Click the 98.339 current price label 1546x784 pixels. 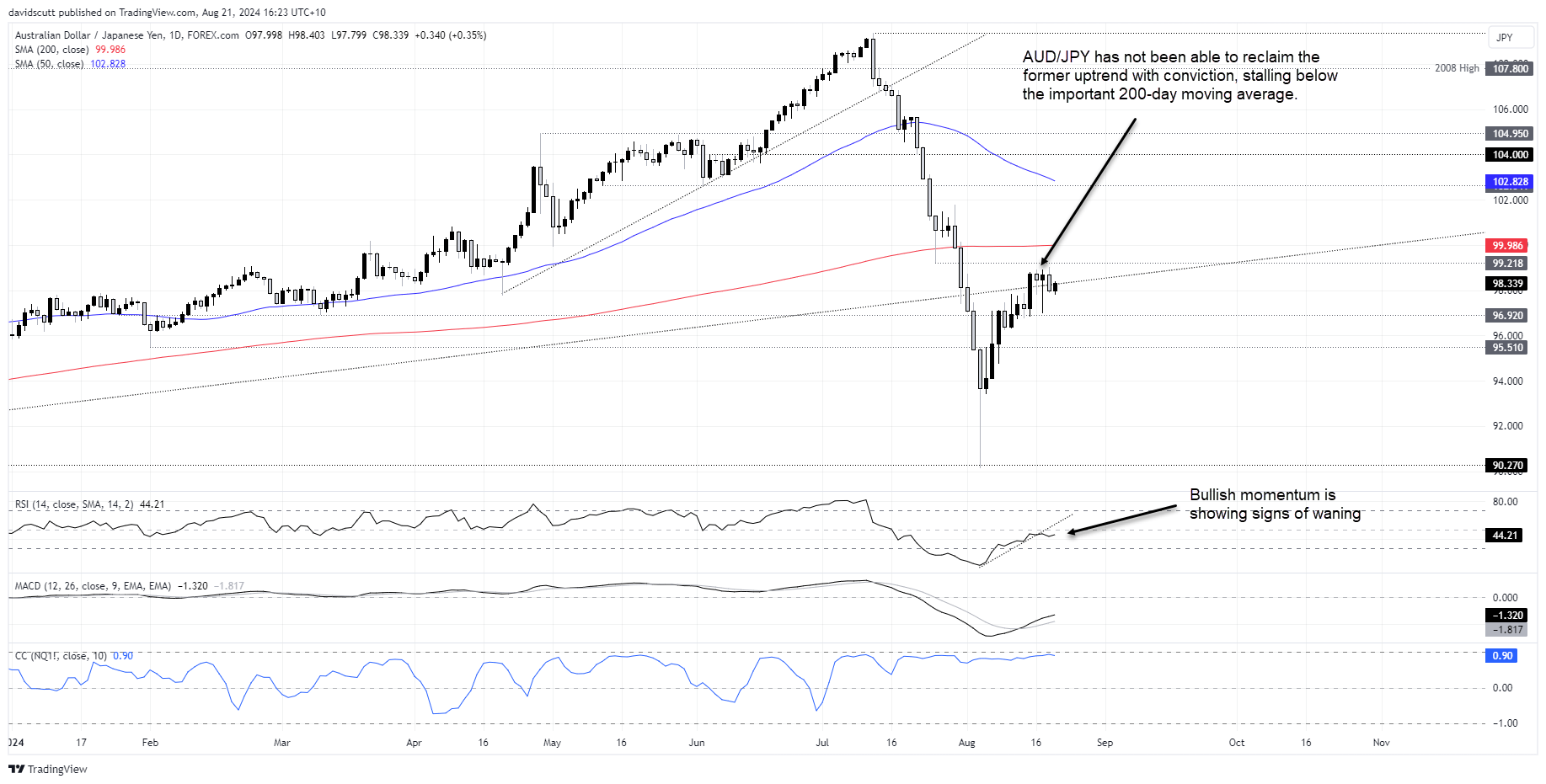(1507, 284)
